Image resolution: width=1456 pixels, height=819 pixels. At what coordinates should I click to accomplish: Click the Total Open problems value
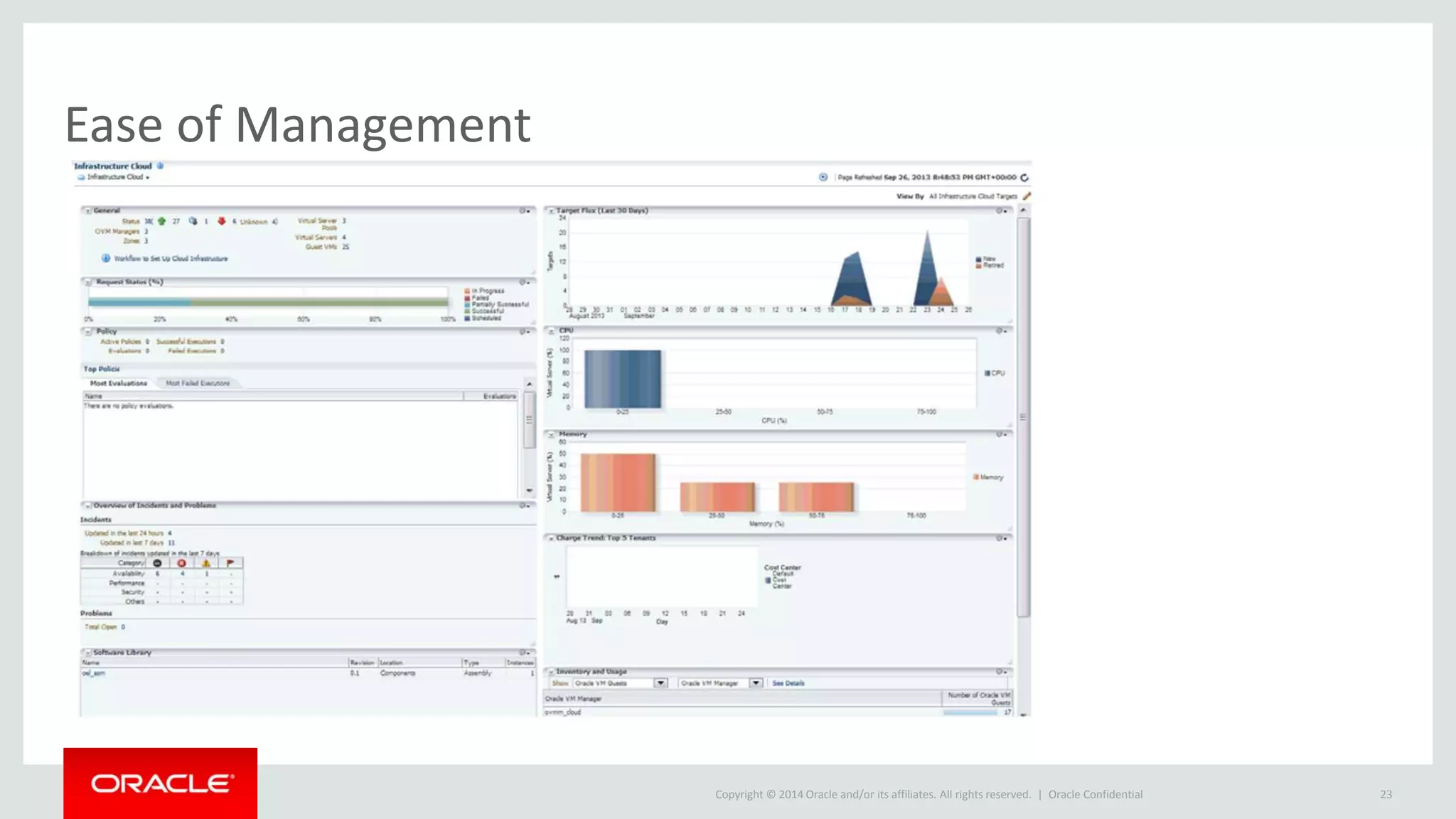(123, 627)
